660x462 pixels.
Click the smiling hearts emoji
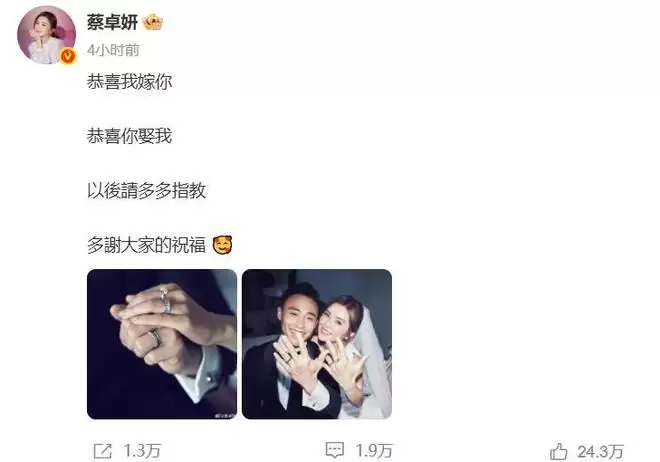tap(222, 245)
